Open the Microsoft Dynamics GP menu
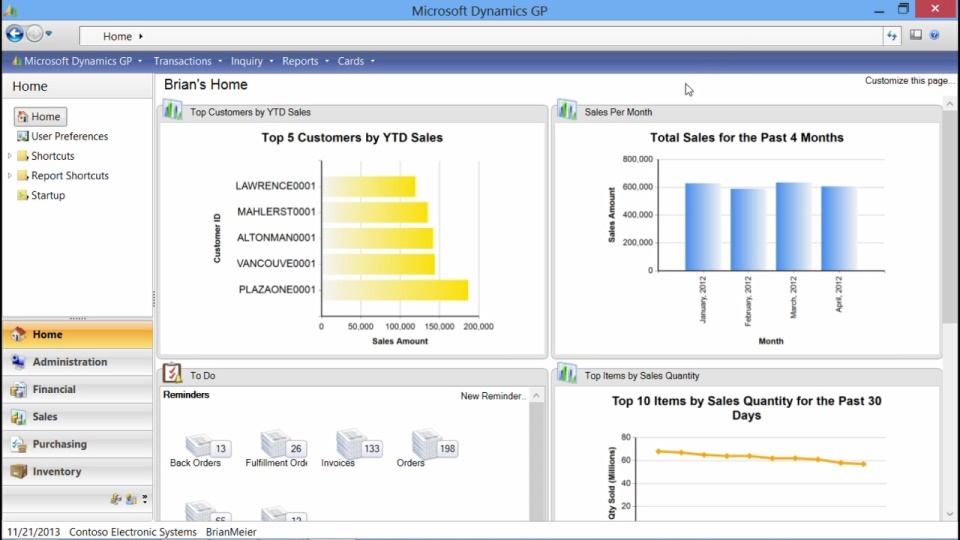Image resolution: width=960 pixels, height=540 pixels. pos(77,61)
